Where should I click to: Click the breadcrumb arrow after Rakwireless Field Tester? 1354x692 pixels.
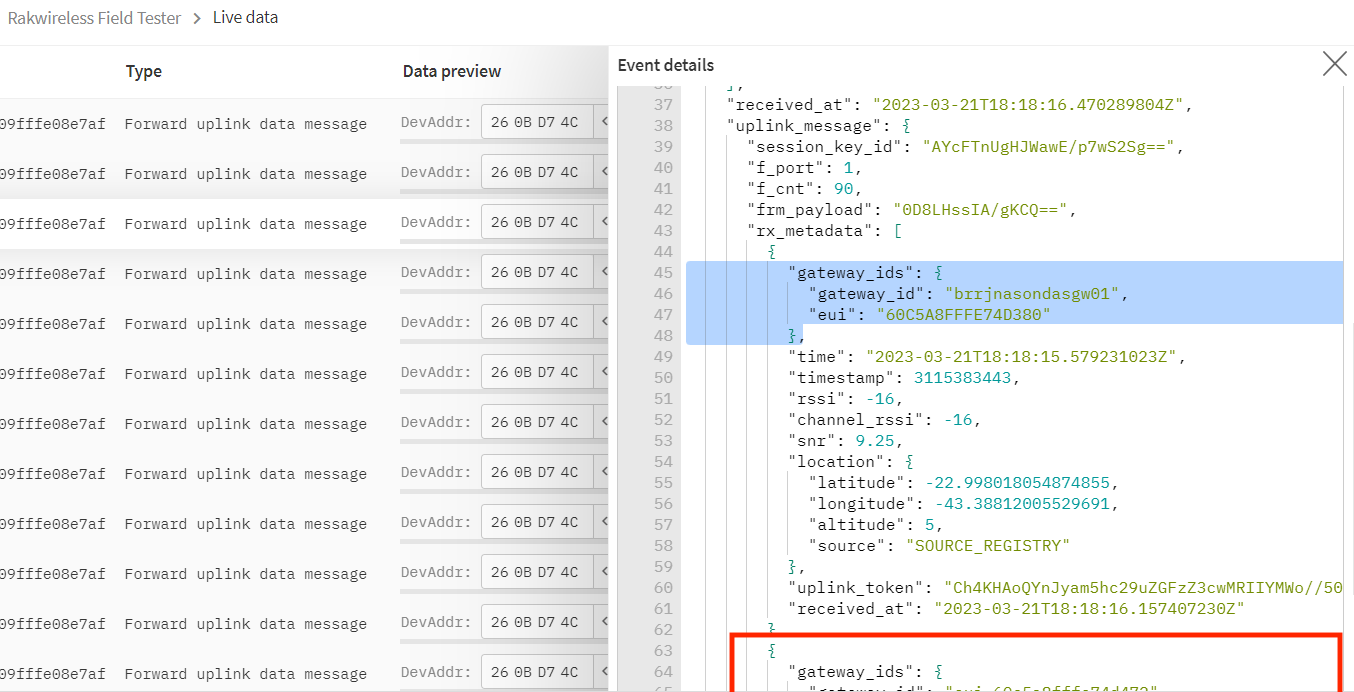pos(196,17)
